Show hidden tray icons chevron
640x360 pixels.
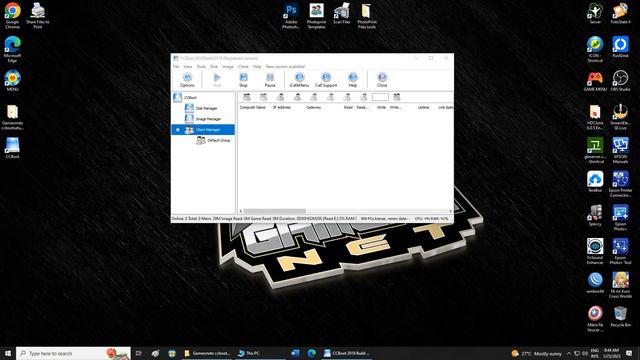coord(568,353)
